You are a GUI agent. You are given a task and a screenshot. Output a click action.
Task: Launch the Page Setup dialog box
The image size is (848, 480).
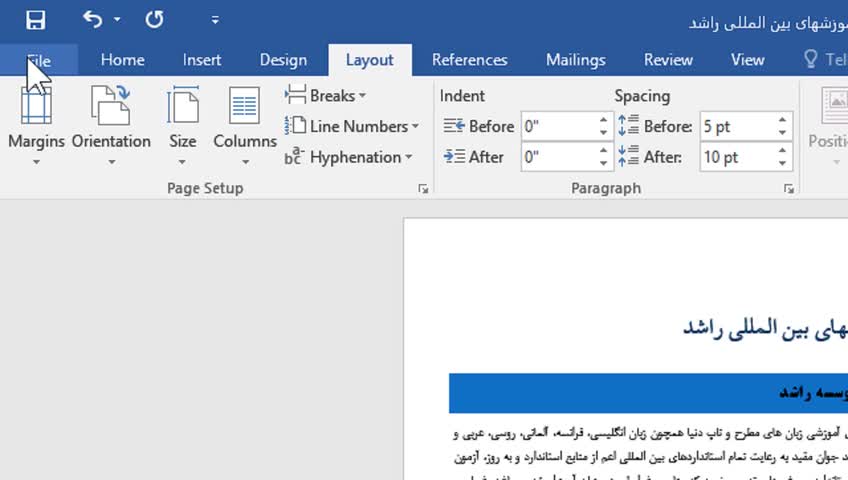[x=424, y=188]
